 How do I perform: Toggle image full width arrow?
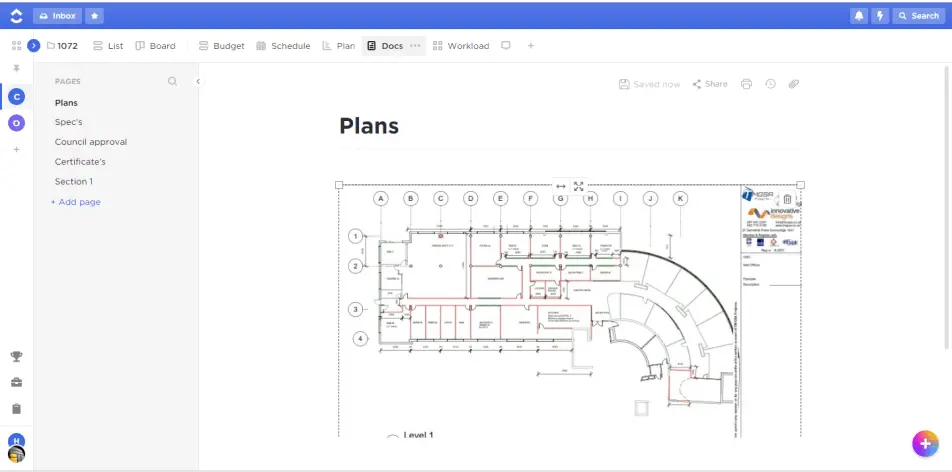click(x=560, y=186)
